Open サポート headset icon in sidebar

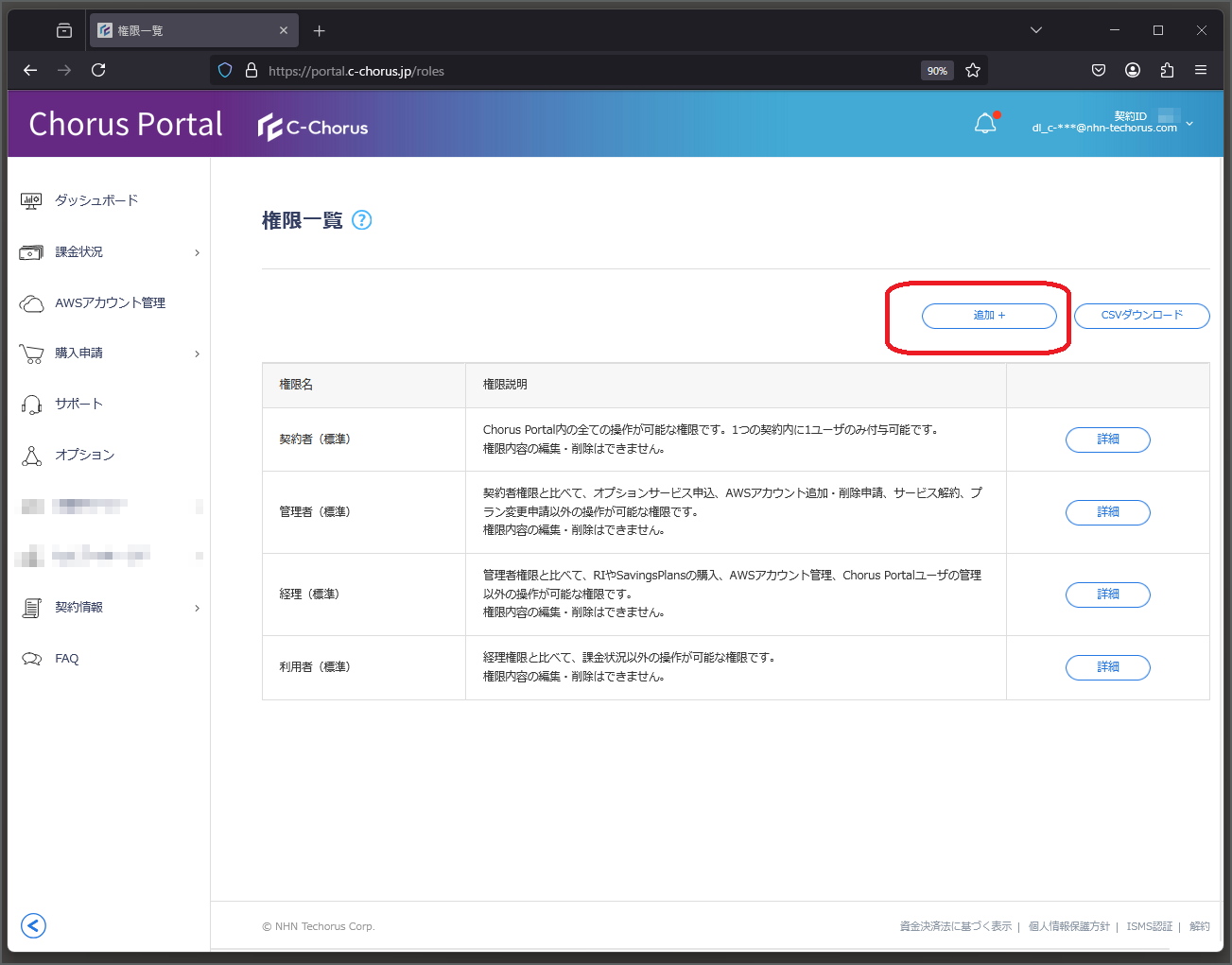click(31, 405)
